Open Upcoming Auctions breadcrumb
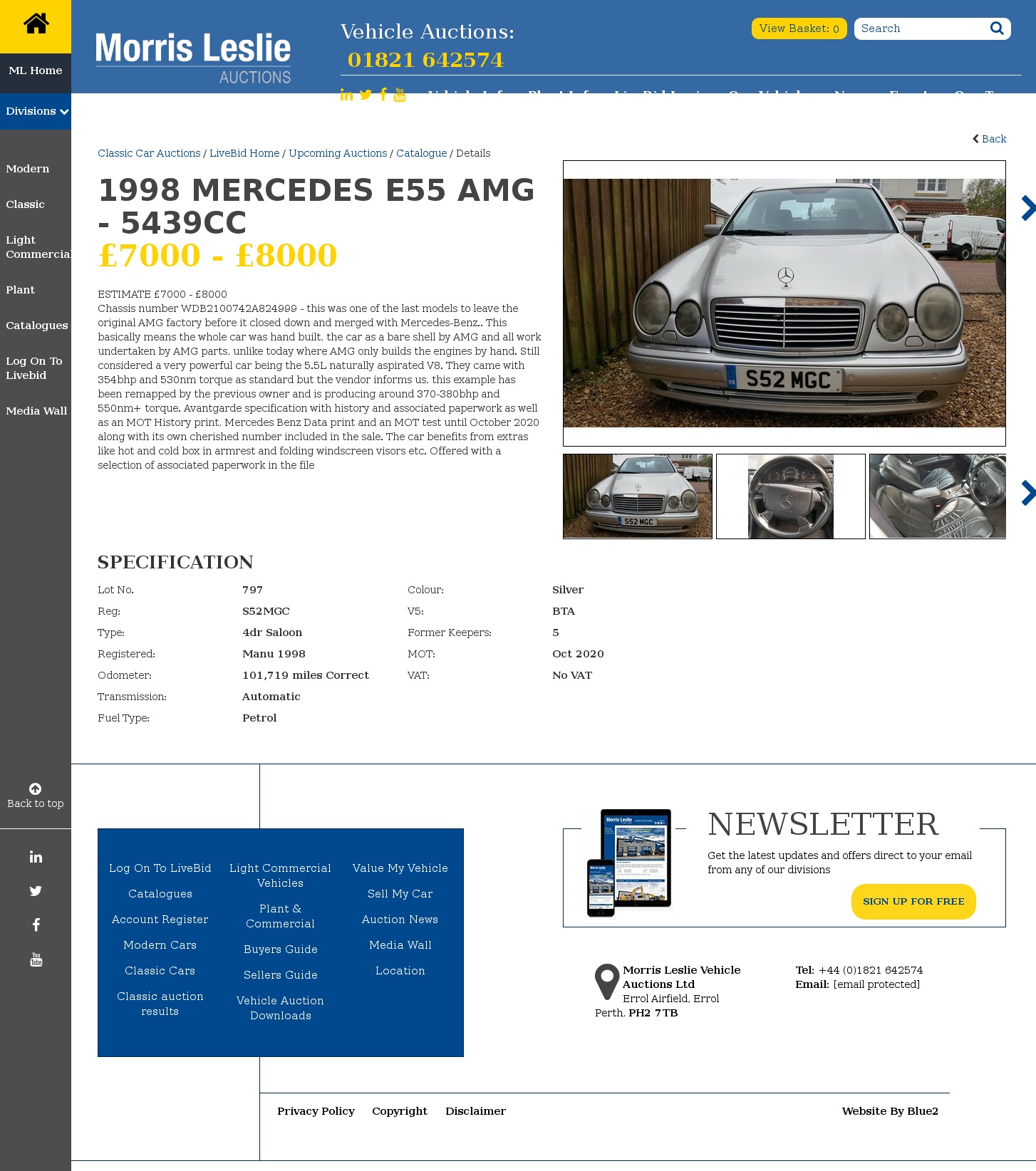 pyautogui.click(x=338, y=153)
